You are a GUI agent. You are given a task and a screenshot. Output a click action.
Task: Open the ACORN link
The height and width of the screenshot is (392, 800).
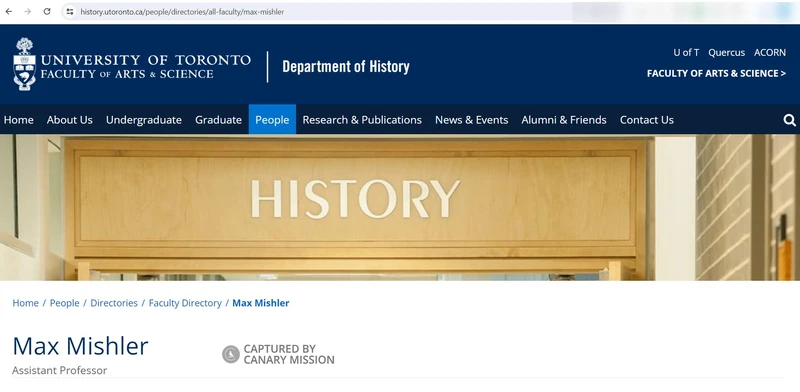coord(770,53)
